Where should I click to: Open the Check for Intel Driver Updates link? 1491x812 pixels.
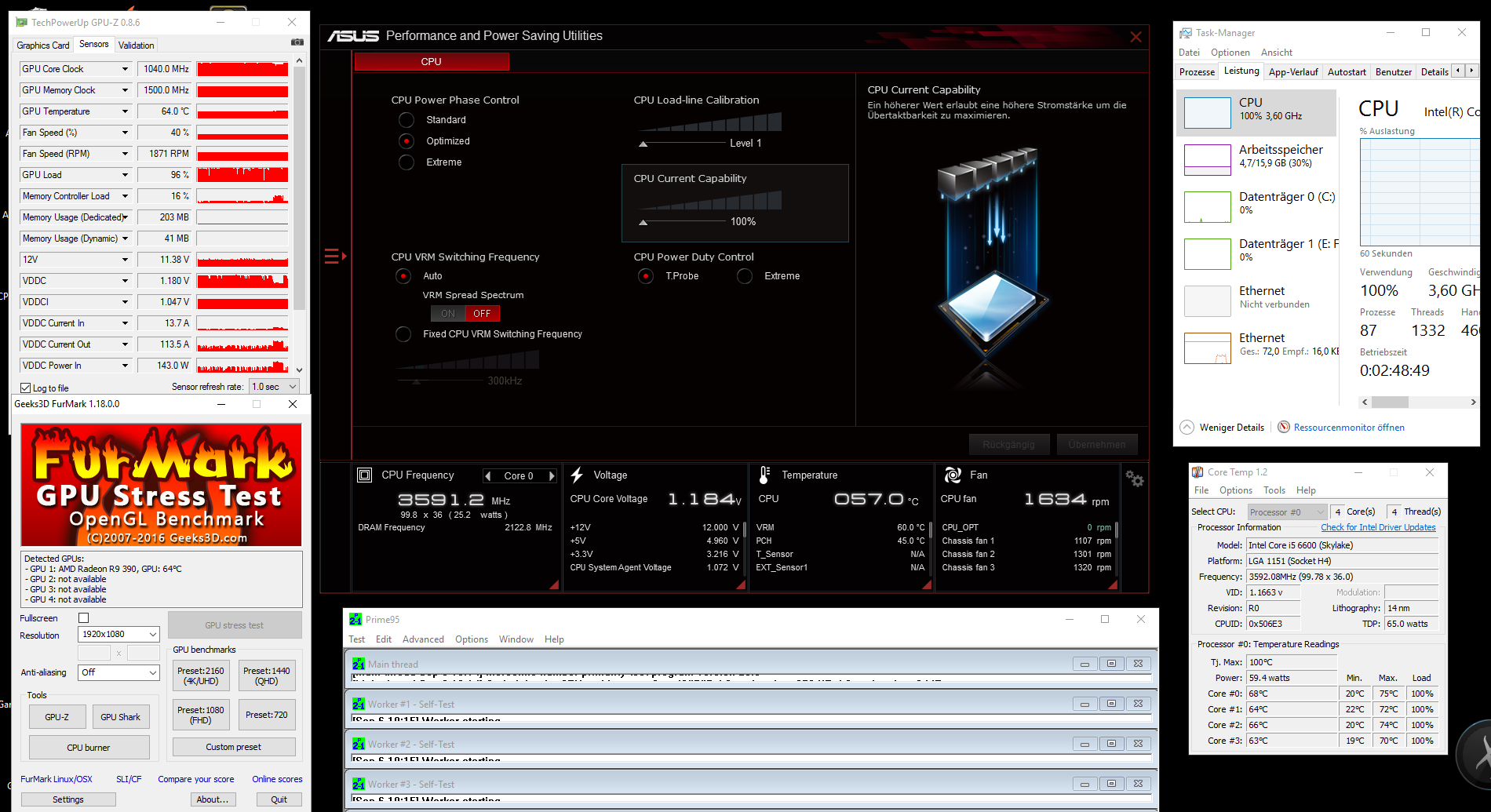pyautogui.click(x=1378, y=527)
